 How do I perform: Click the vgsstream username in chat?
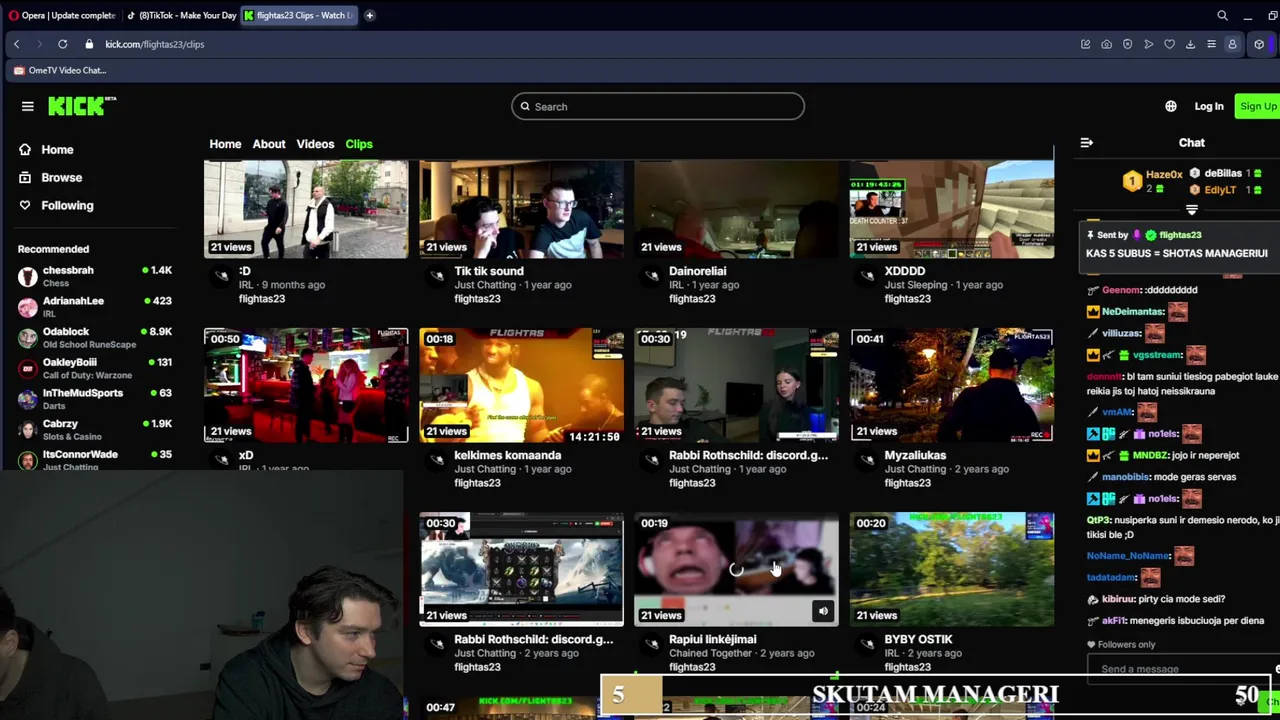click(x=1157, y=355)
